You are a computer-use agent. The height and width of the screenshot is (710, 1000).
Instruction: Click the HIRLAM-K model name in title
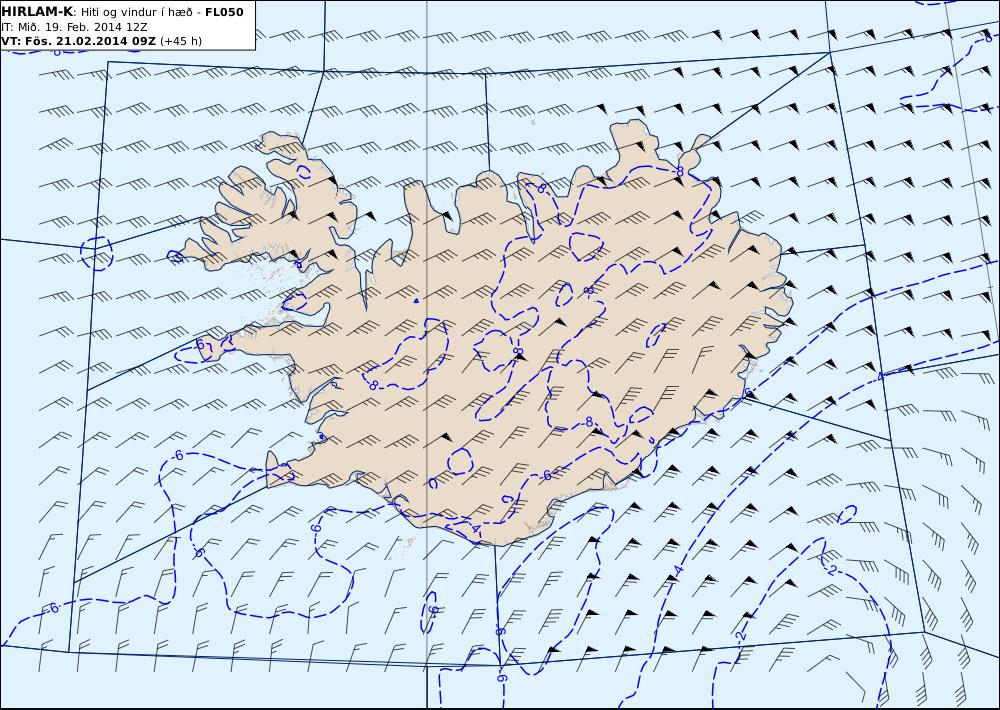tap(37, 12)
